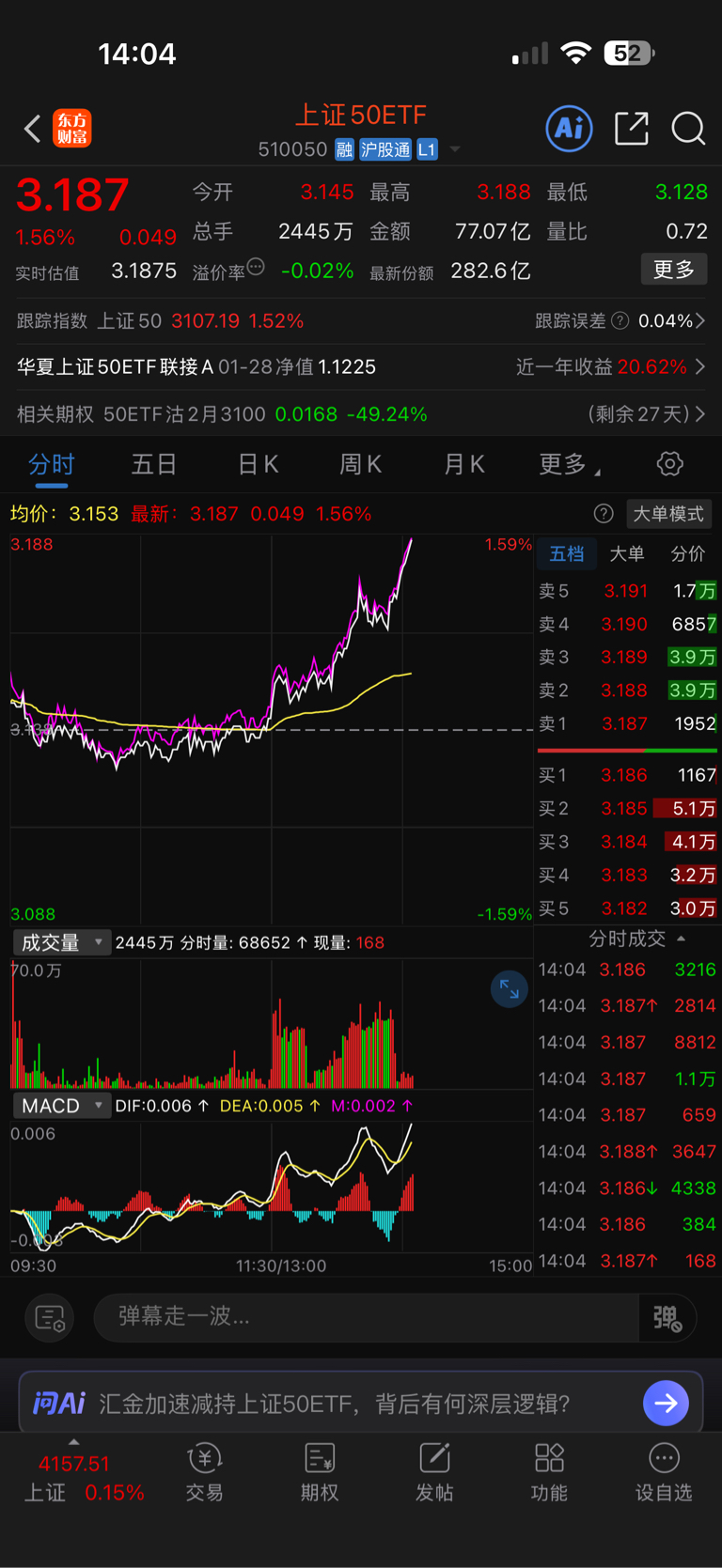Tap the share export icon
The height and width of the screenshot is (1568, 722).
click(632, 128)
